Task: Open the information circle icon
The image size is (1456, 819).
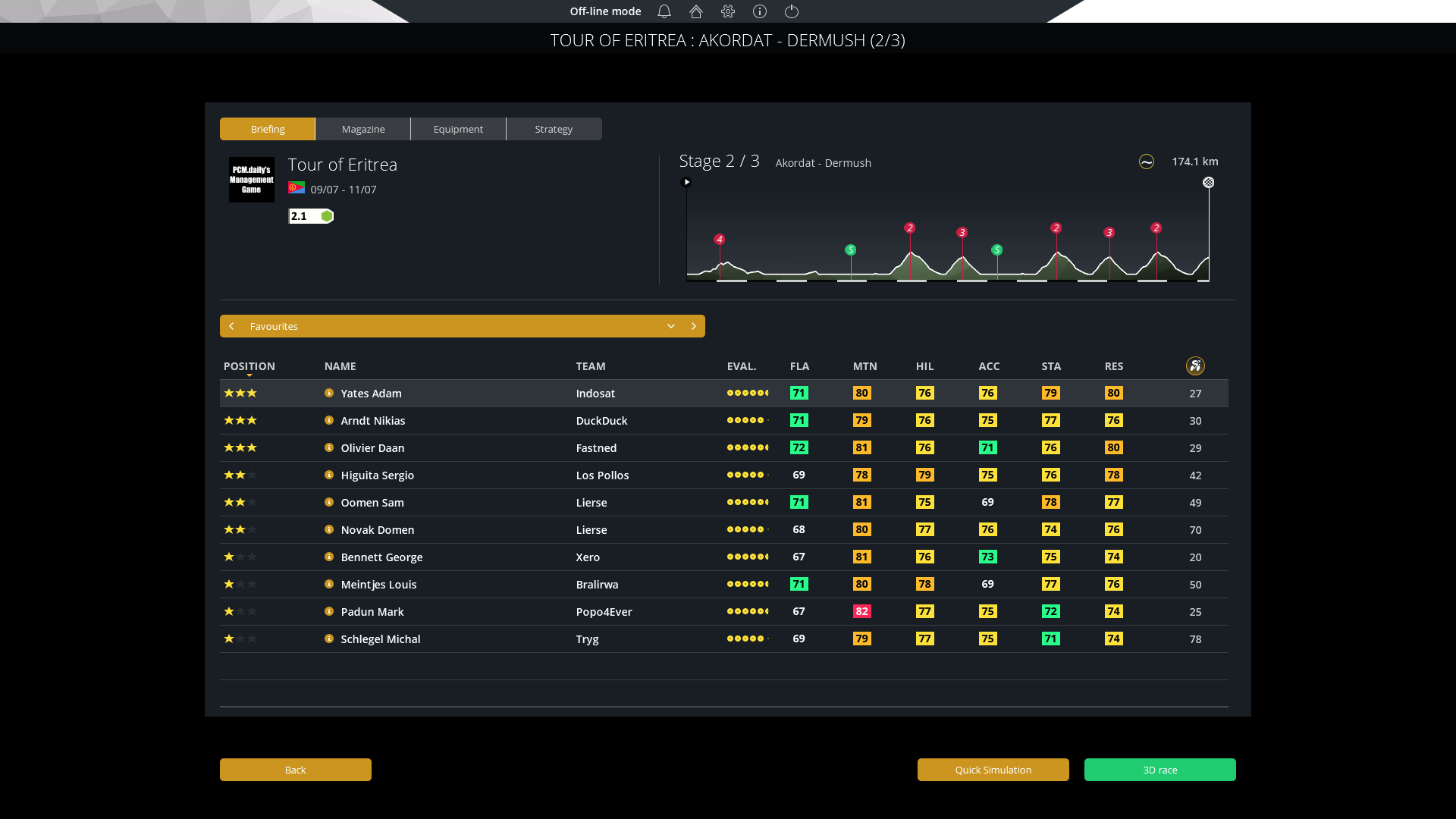Action: (x=760, y=11)
